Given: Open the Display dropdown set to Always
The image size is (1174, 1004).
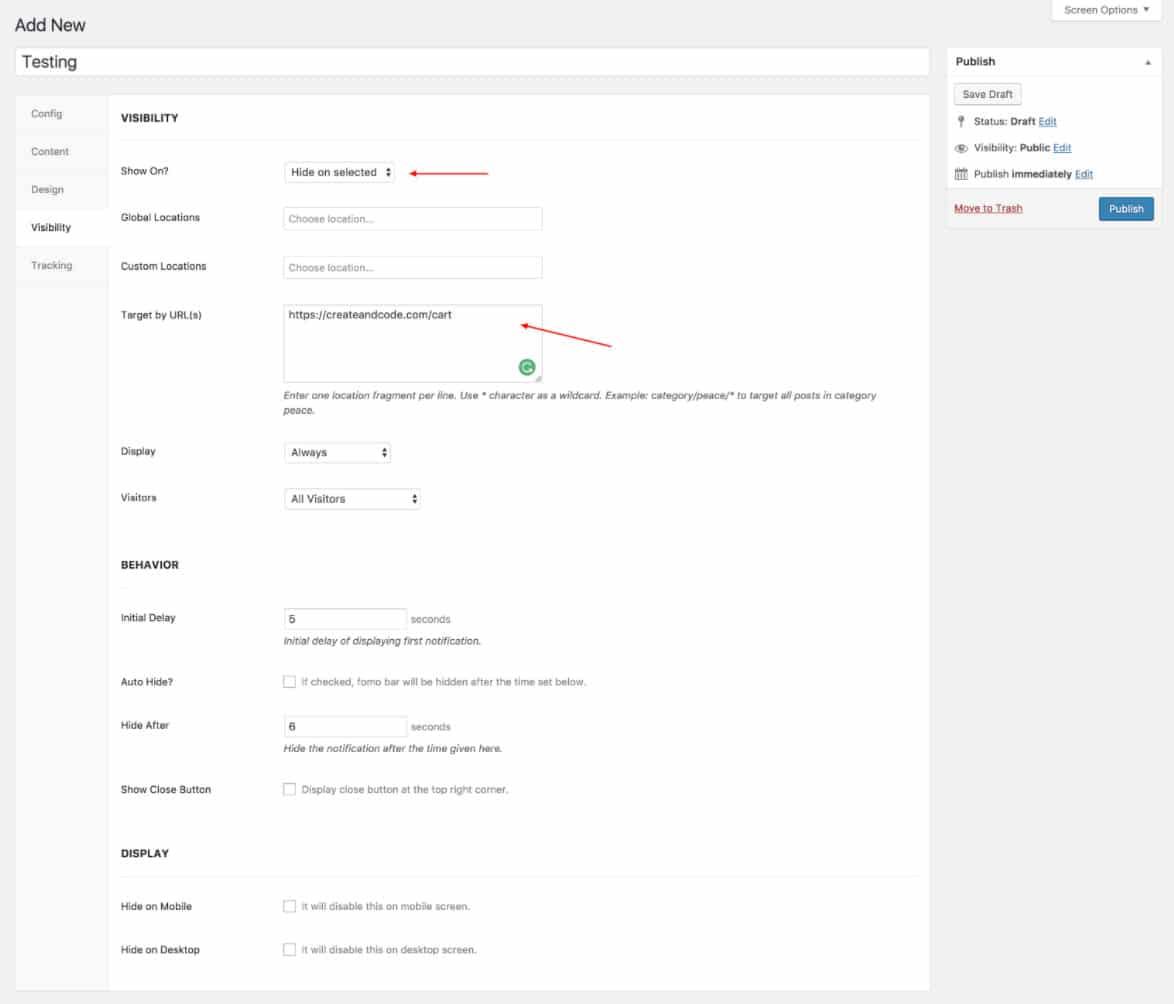Looking at the screenshot, I should (338, 452).
